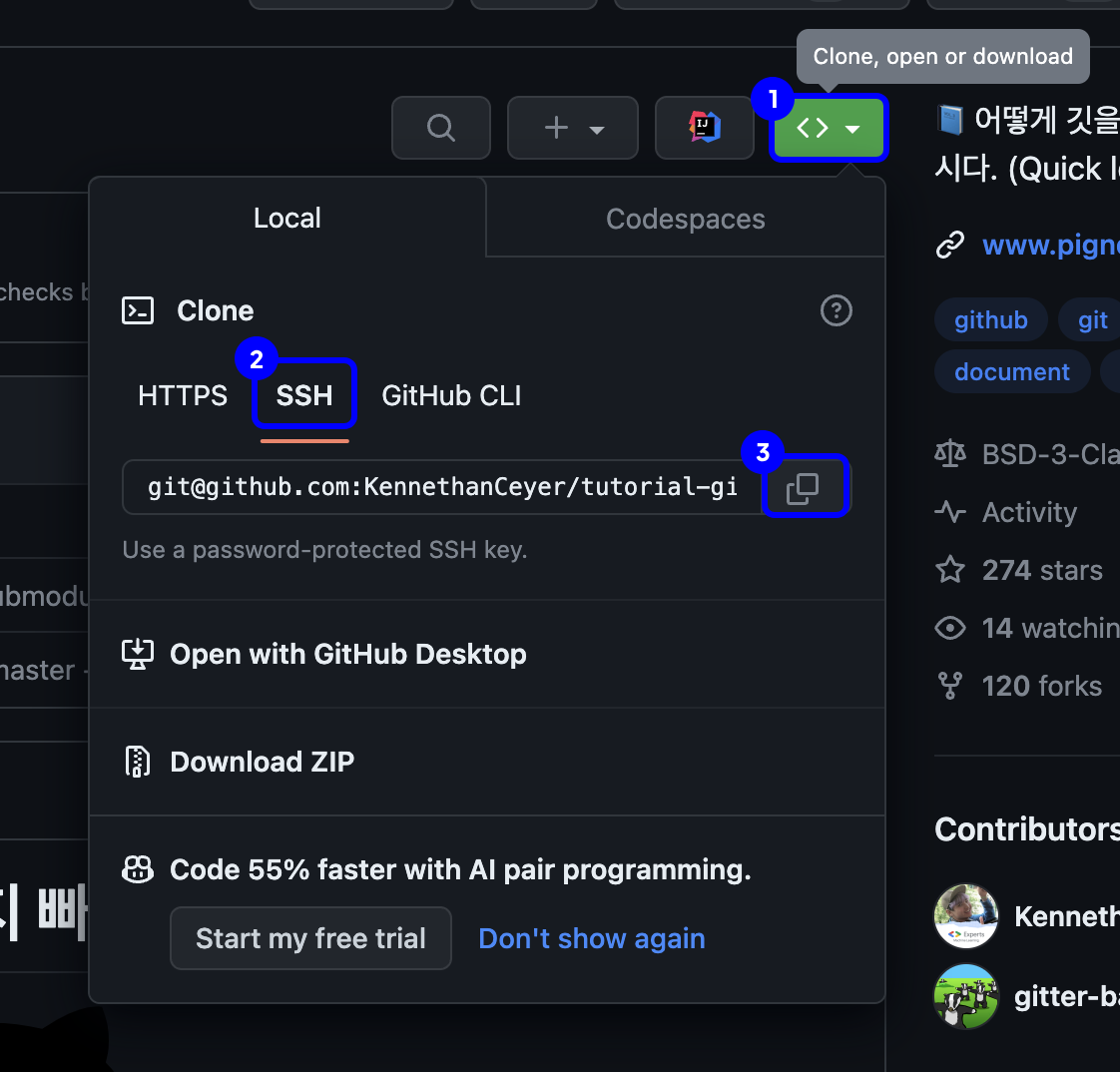
Task: Click the terminal icon beside Clone
Action: click(137, 310)
